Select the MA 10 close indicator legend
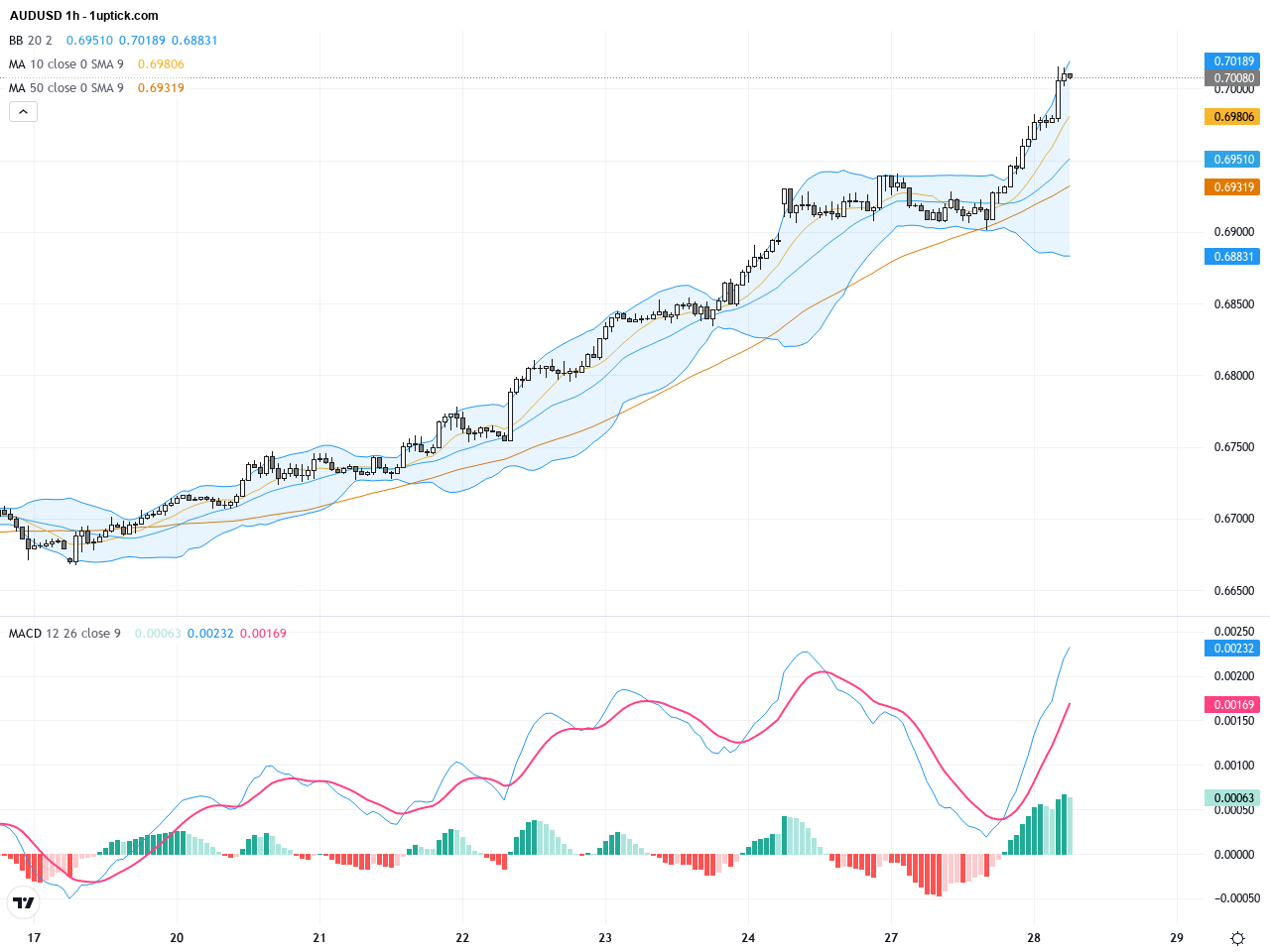This screenshot has width=1270, height=952. click(x=66, y=64)
